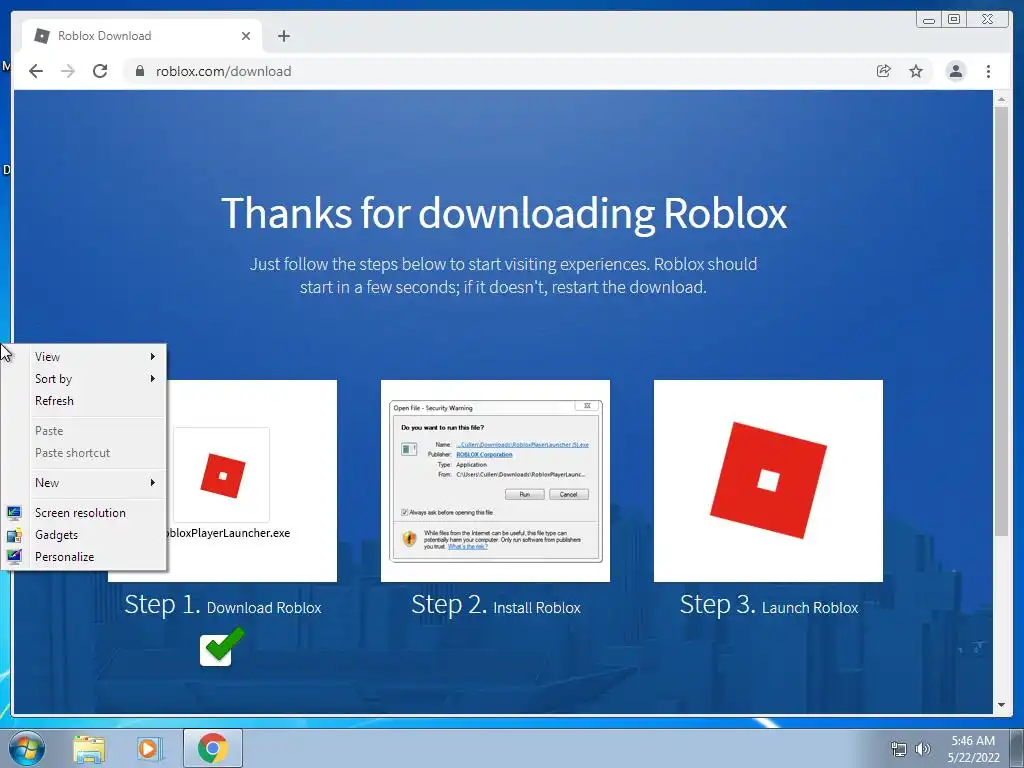Minimize the Chrome window
Image resolution: width=1024 pixels, height=768 pixels.
click(x=929, y=20)
